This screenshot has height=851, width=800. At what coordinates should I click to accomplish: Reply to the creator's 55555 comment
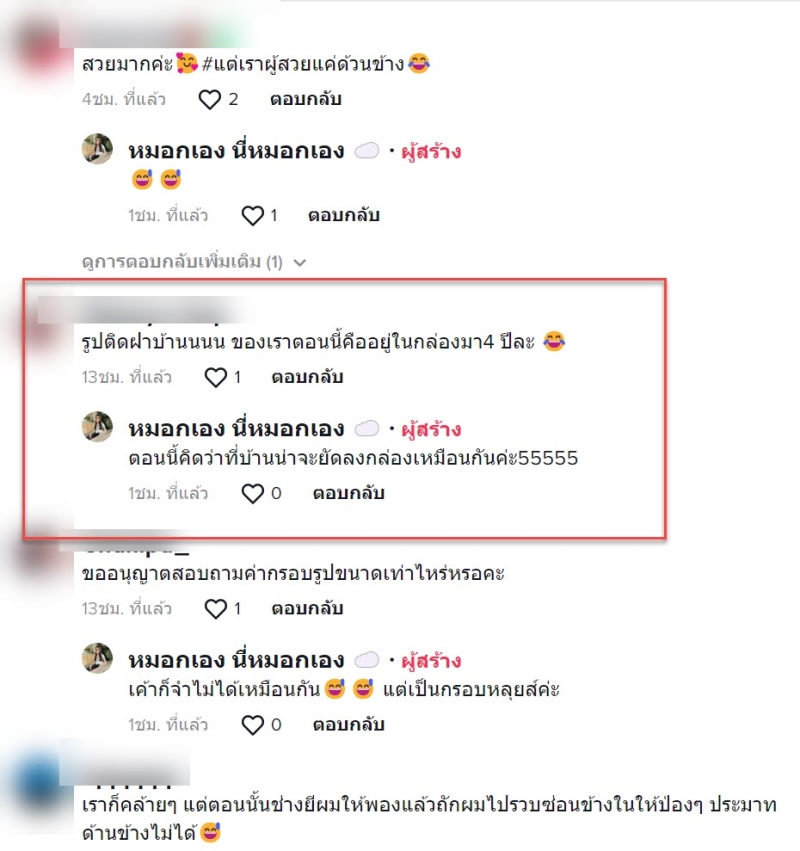click(x=348, y=493)
